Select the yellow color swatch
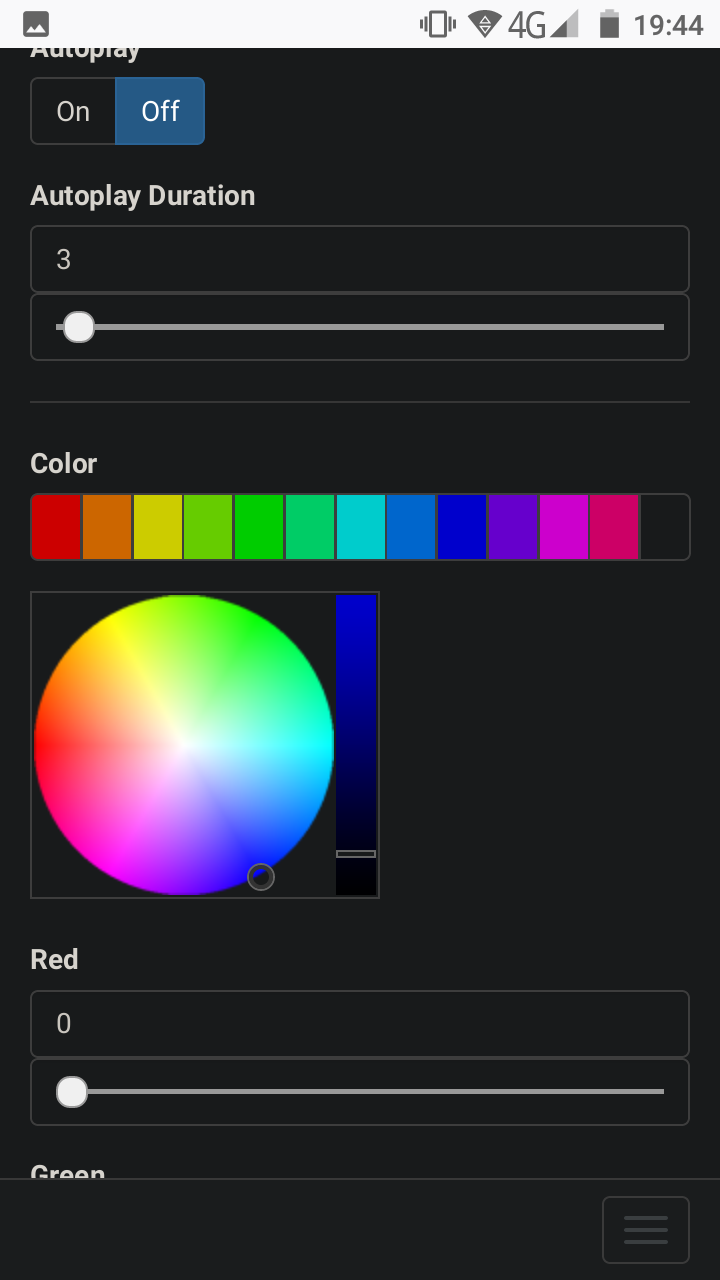720x1280 pixels. (158, 526)
